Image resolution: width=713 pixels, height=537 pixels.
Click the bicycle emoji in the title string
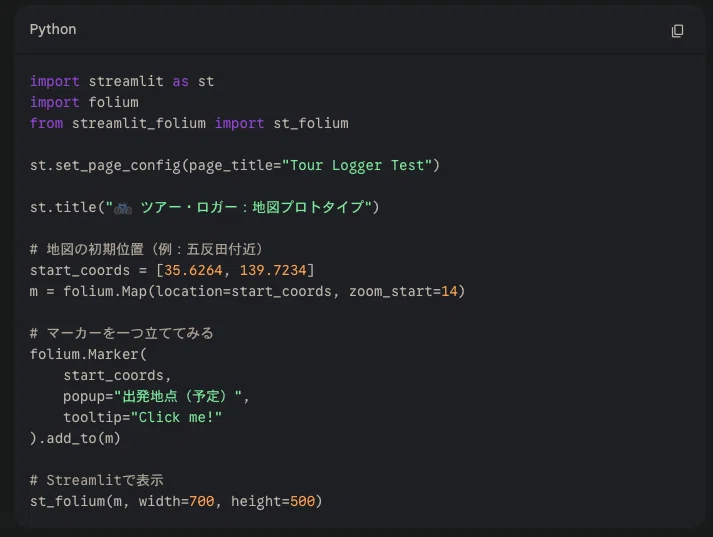123,208
